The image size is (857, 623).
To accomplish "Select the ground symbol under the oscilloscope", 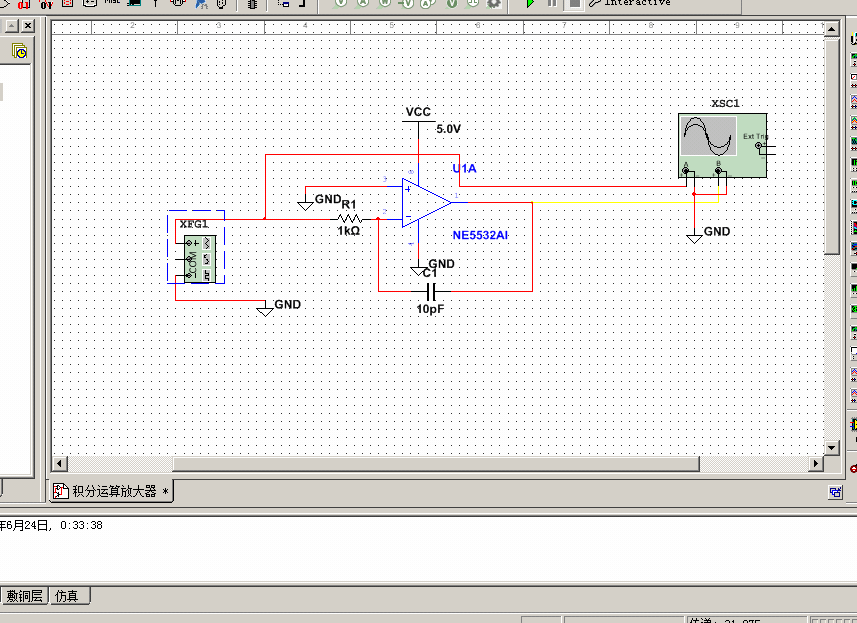I will click(x=694, y=238).
